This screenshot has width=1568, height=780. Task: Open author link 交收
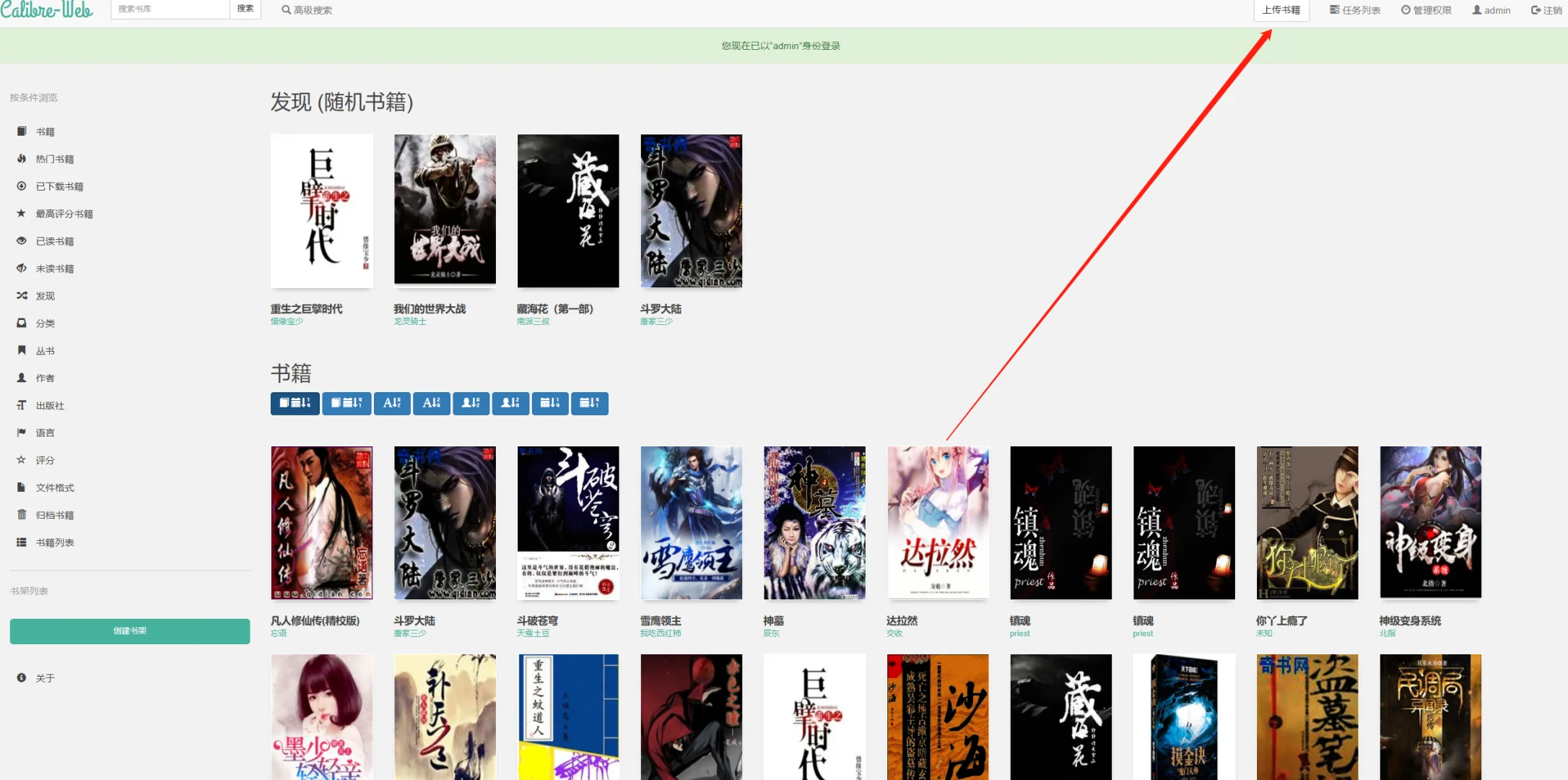tap(894, 633)
